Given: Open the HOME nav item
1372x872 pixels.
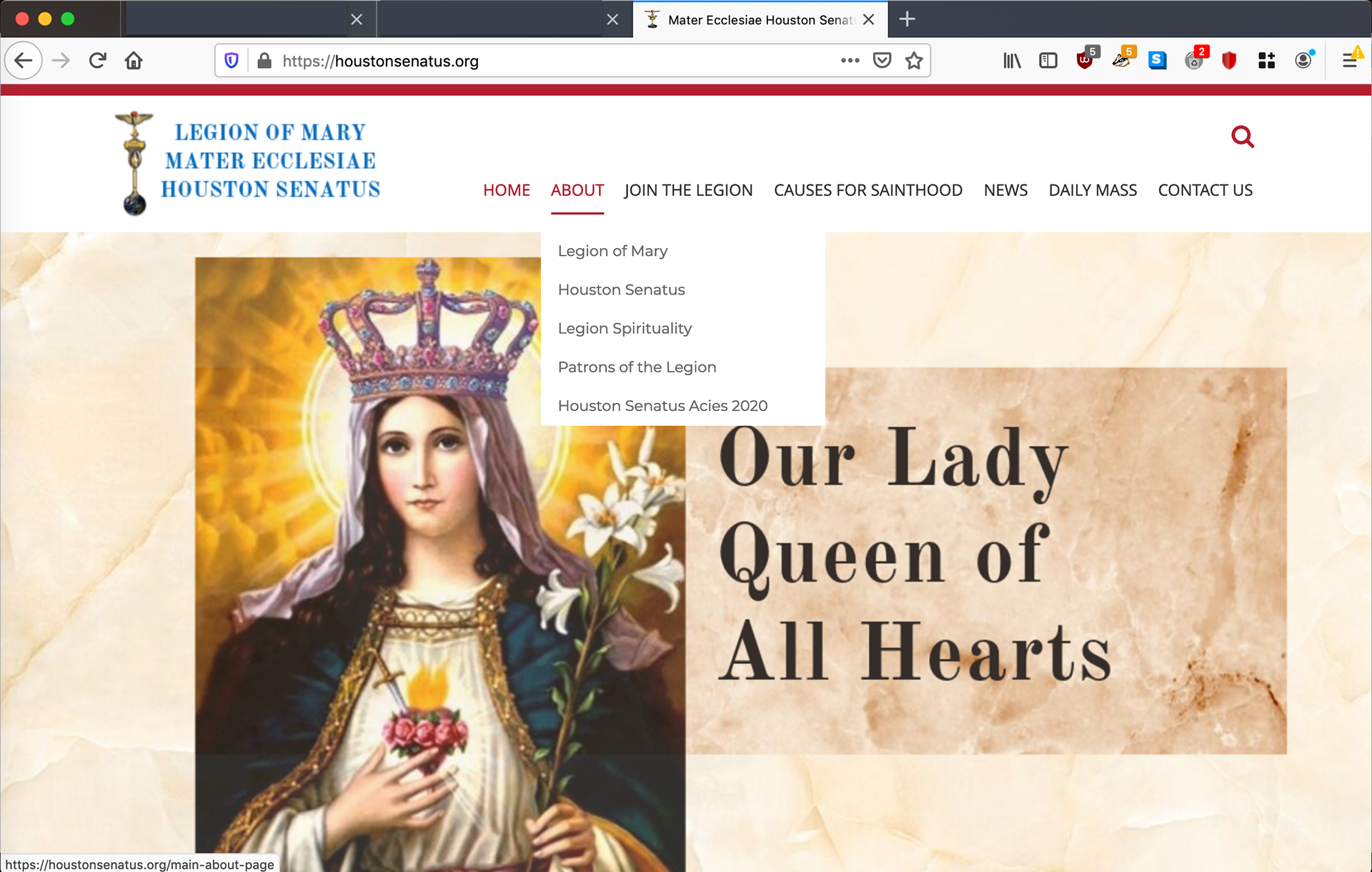Looking at the screenshot, I should tap(507, 190).
